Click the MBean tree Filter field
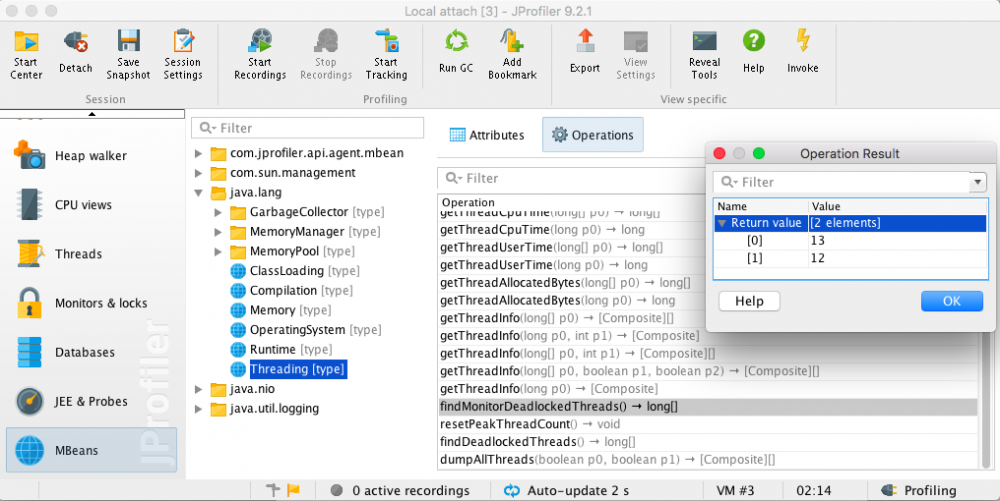 point(307,128)
